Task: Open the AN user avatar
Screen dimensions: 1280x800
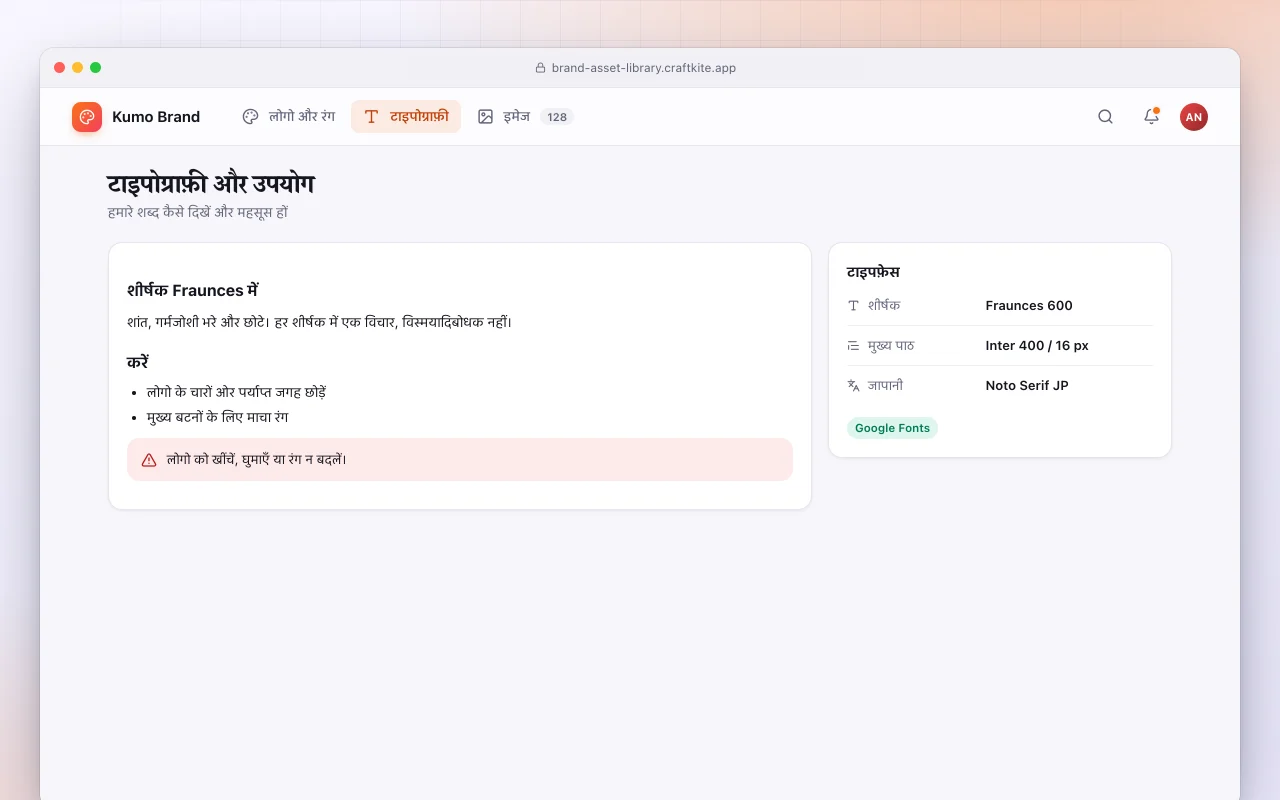Action: (1194, 117)
